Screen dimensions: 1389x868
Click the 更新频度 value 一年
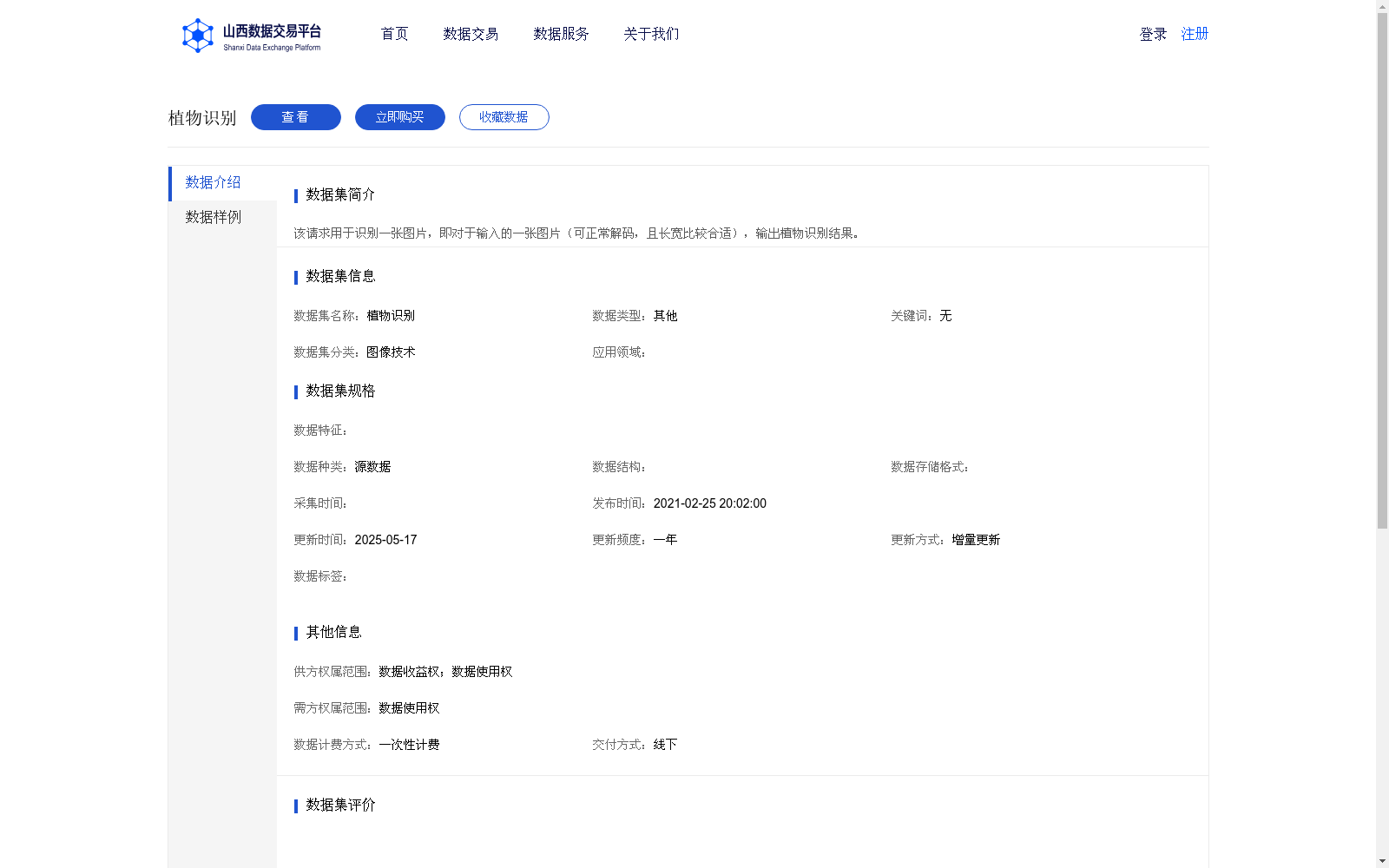[666, 540]
